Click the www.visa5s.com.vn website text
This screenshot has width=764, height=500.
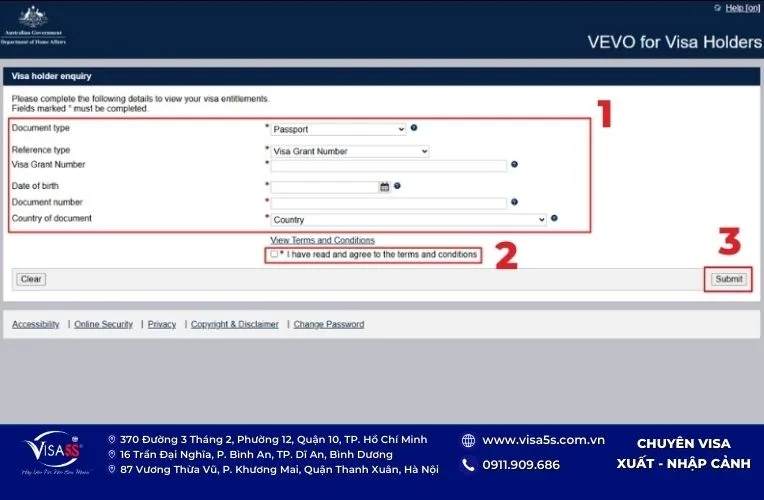[543, 440]
